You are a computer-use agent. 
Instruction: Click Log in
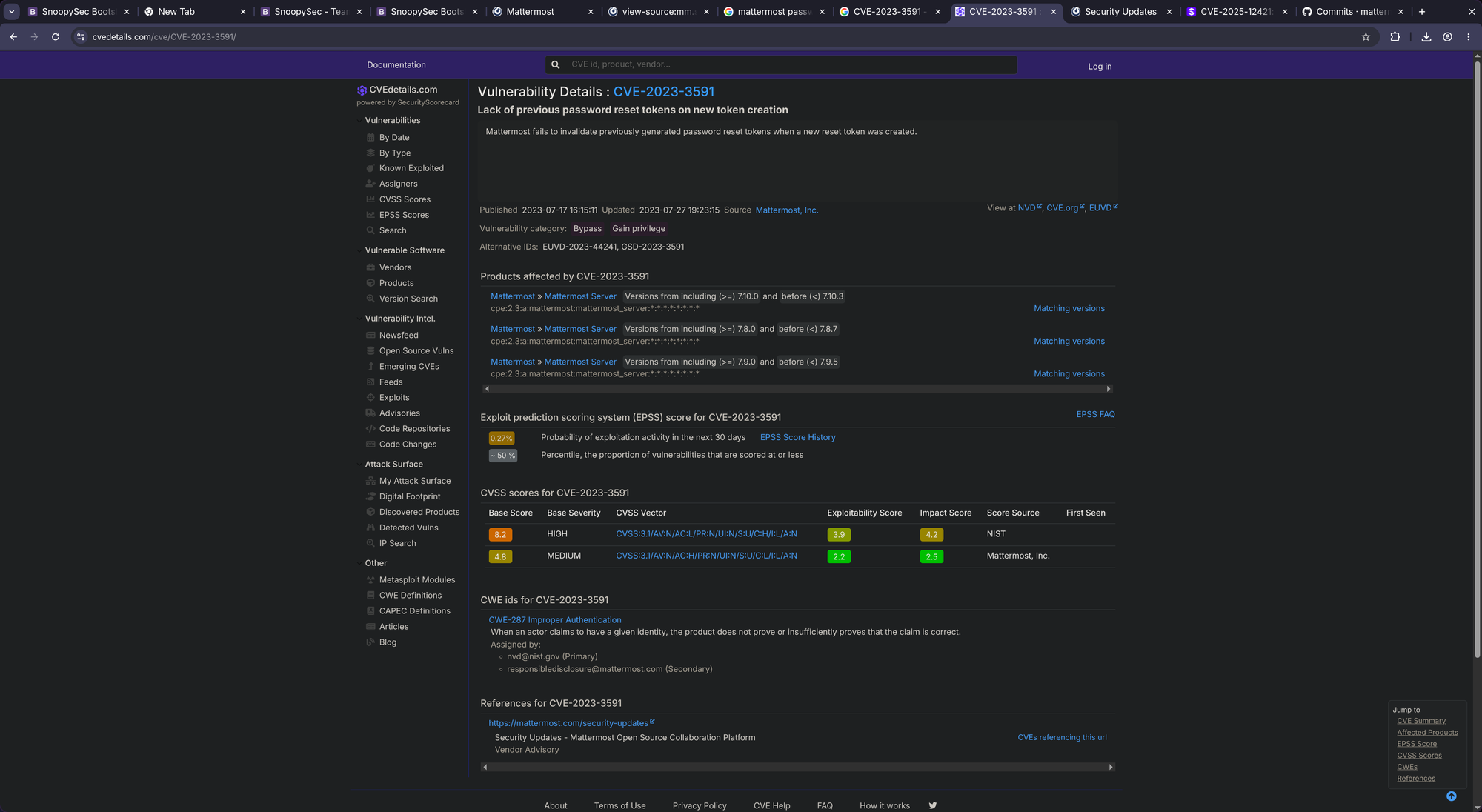point(1100,67)
